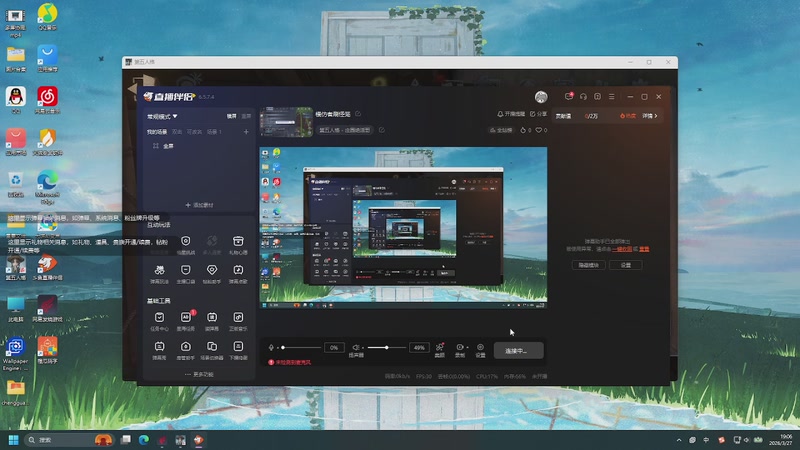Open 场景切换器 scene switcher tool
The image size is (800, 450).
coord(212,350)
